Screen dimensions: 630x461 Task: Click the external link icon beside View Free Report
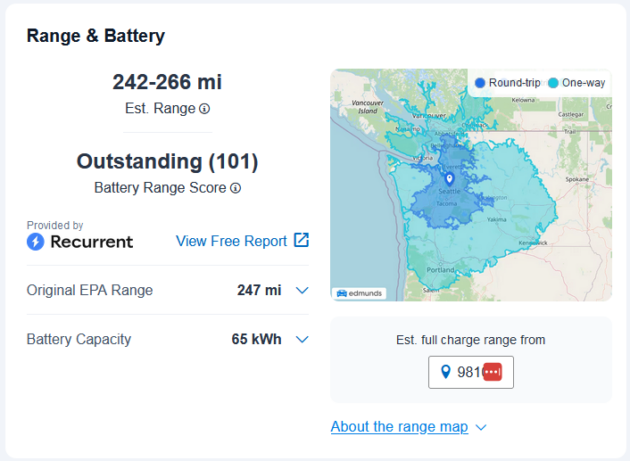301,240
